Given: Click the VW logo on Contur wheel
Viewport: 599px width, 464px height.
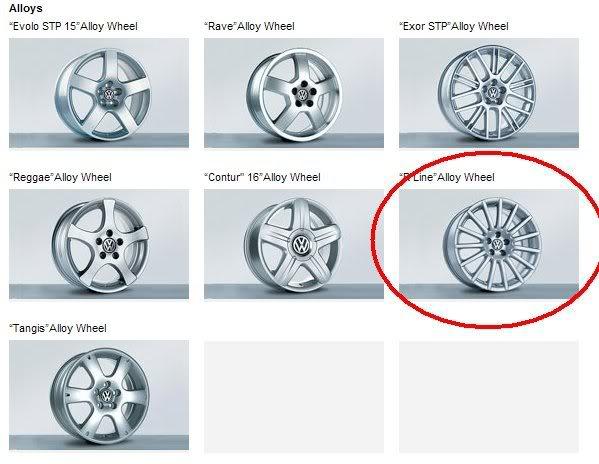Looking at the screenshot, I should 301,245.
